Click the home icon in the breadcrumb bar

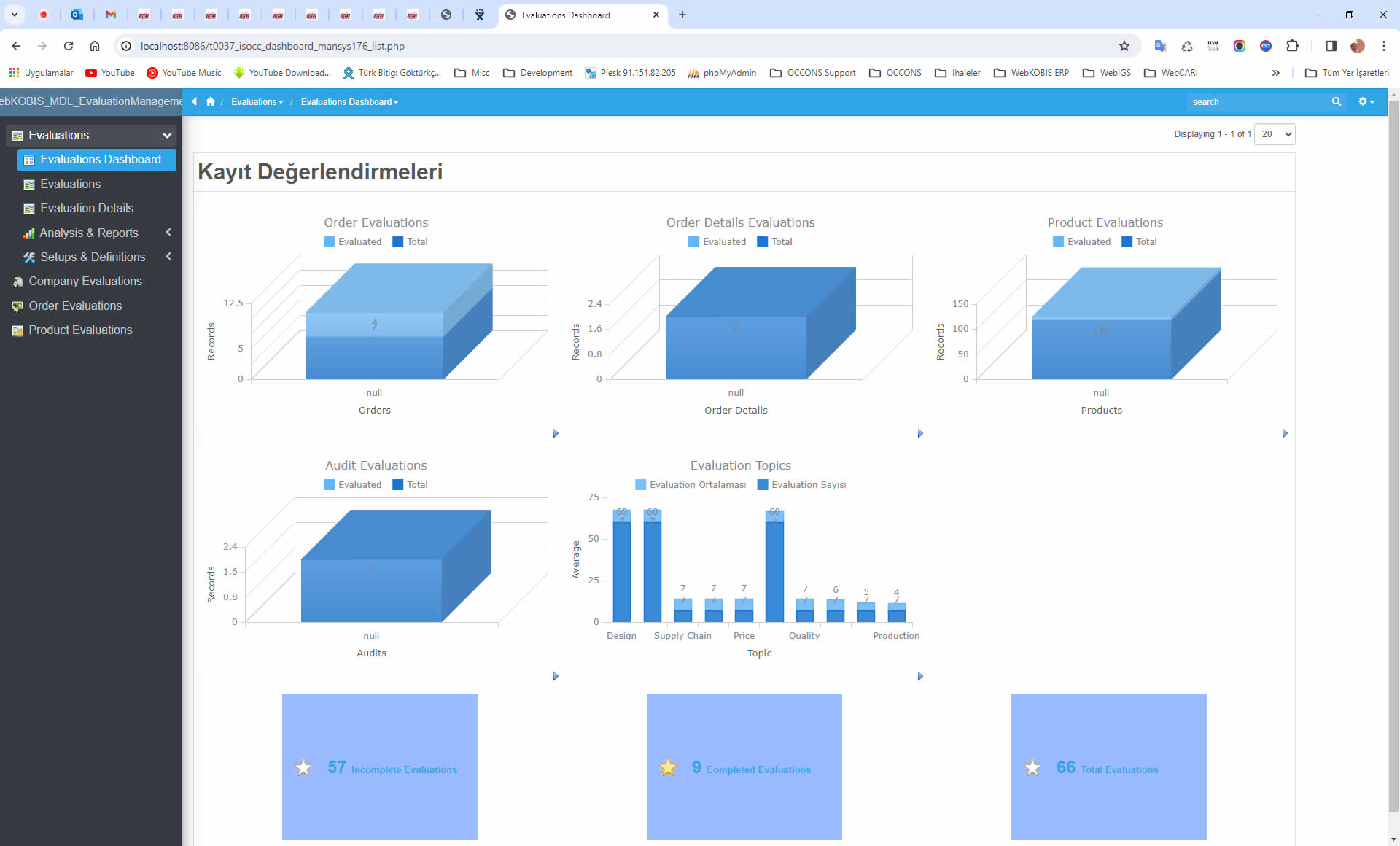210,102
